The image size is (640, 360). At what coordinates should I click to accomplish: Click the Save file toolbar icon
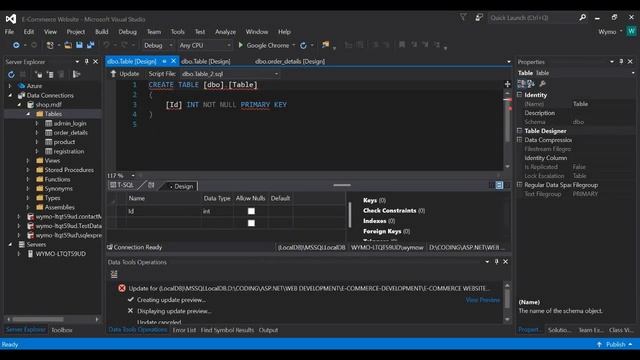coord(79,45)
